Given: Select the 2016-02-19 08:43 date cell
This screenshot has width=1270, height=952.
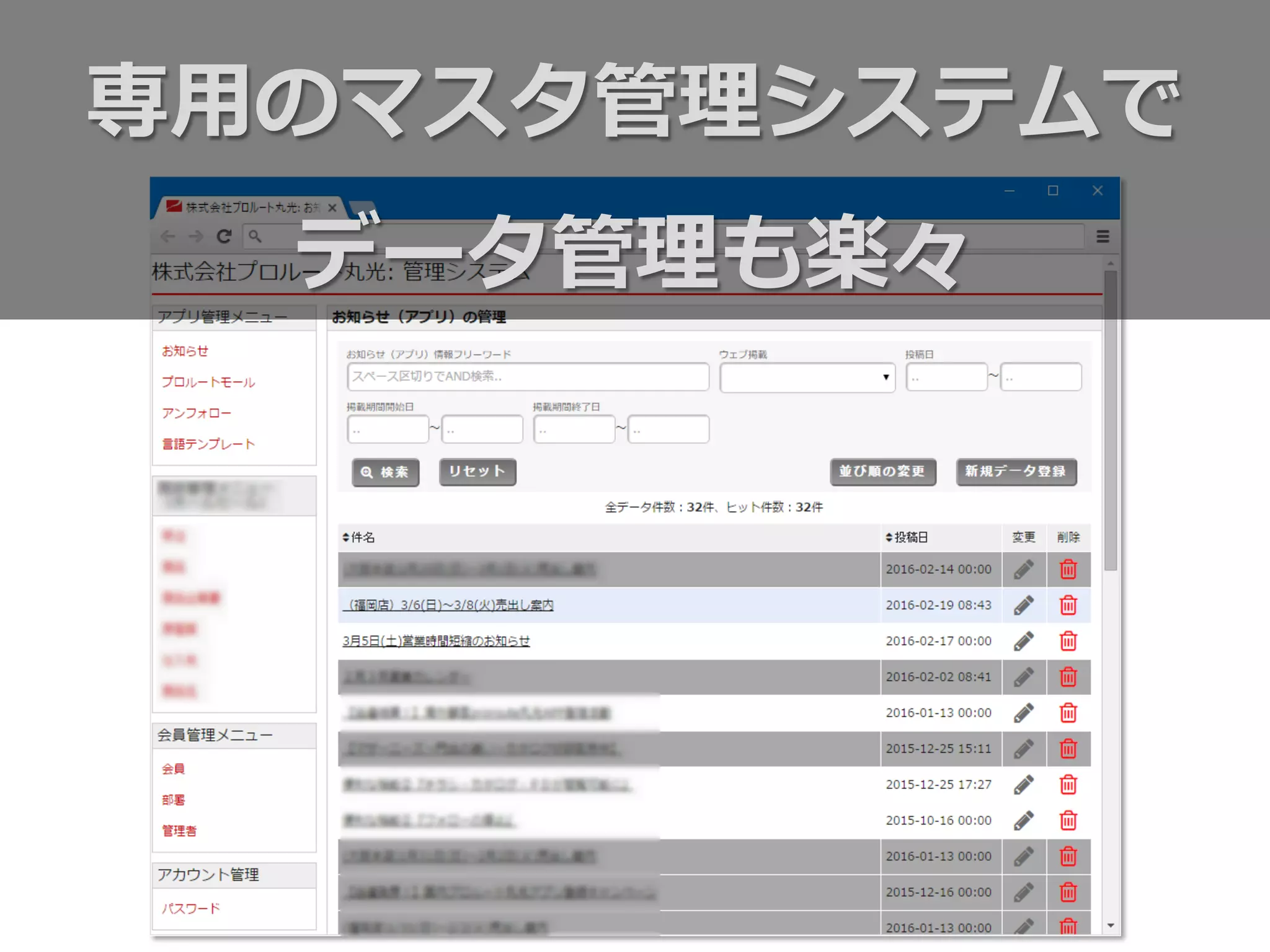Looking at the screenshot, I should 941,605.
